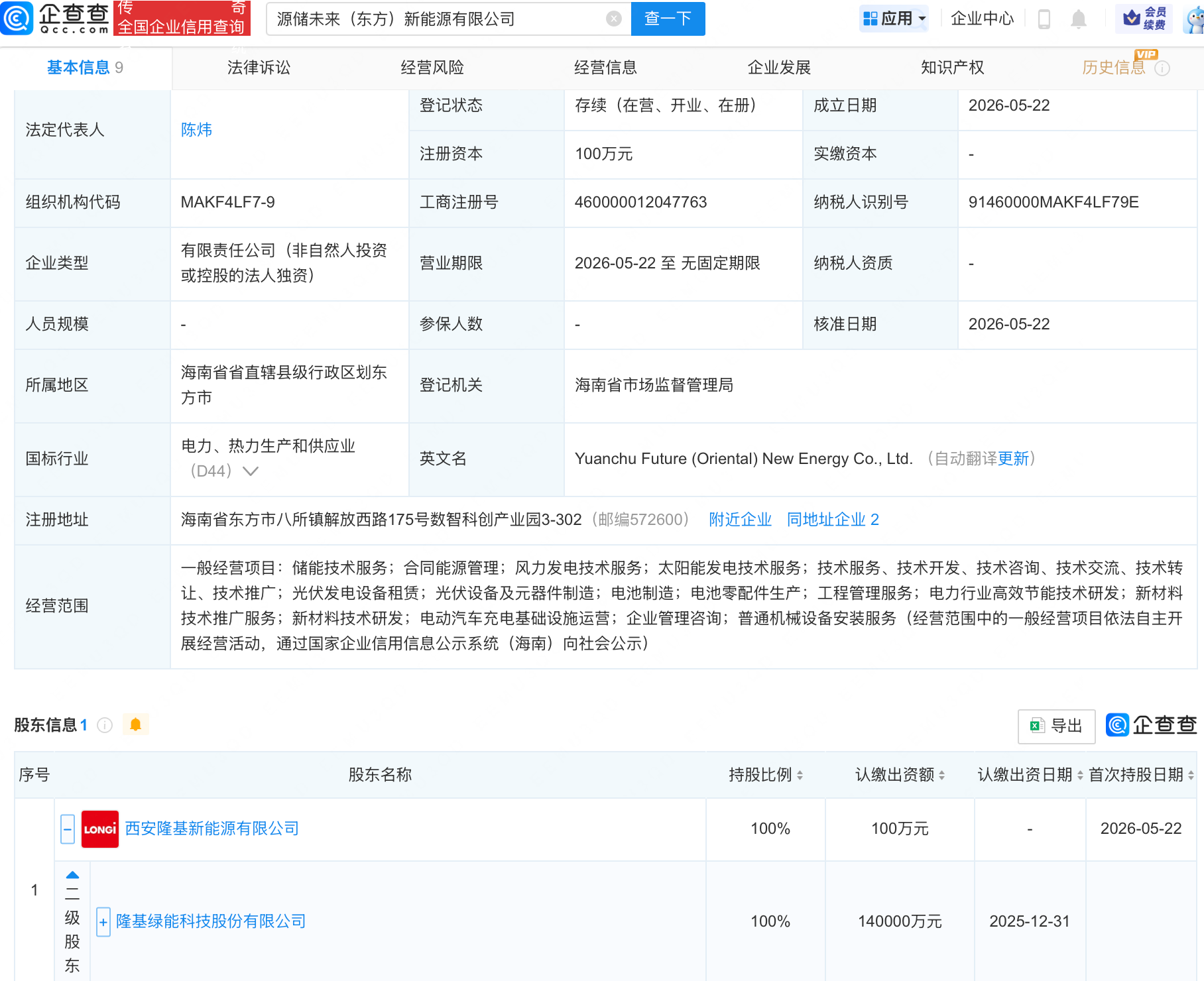This screenshot has height=981, width=1204.
Task: Open the mobile phone icon
Action: 1044,19
